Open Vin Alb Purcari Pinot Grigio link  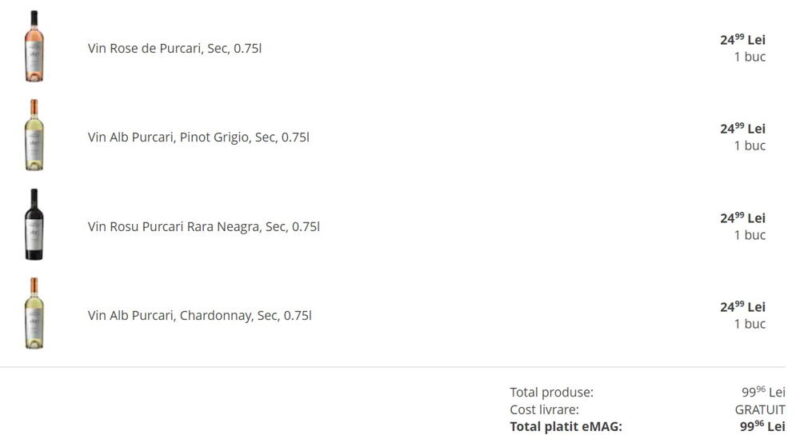[x=198, y=137]
